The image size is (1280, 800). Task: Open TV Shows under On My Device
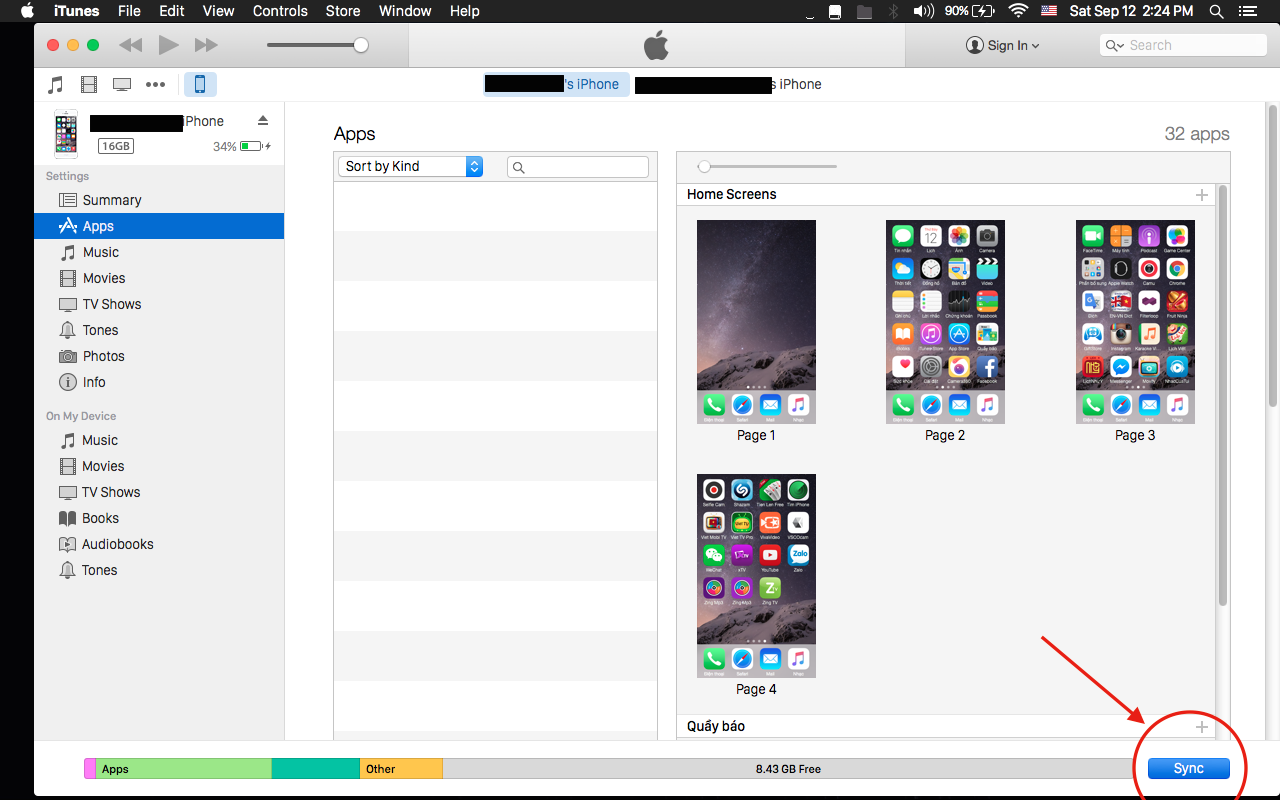159,492
